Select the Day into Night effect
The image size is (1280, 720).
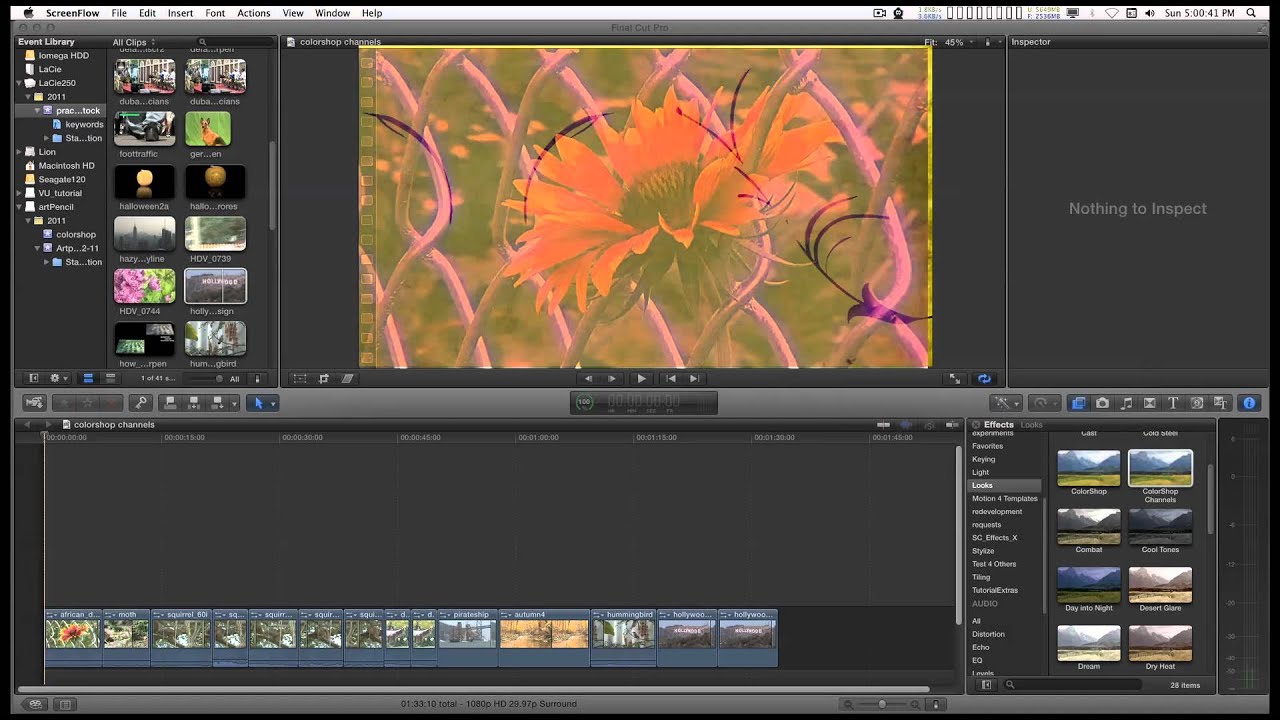(x=1089, y=585)
